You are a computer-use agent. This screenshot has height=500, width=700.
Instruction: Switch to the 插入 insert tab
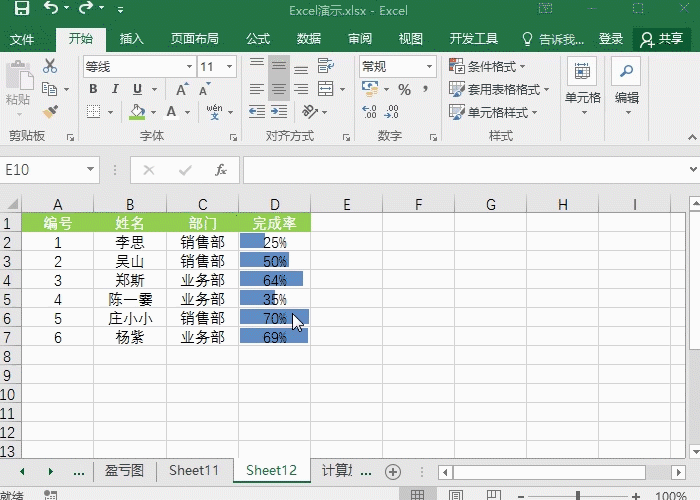pyautogui.click(x=131, y=39)
